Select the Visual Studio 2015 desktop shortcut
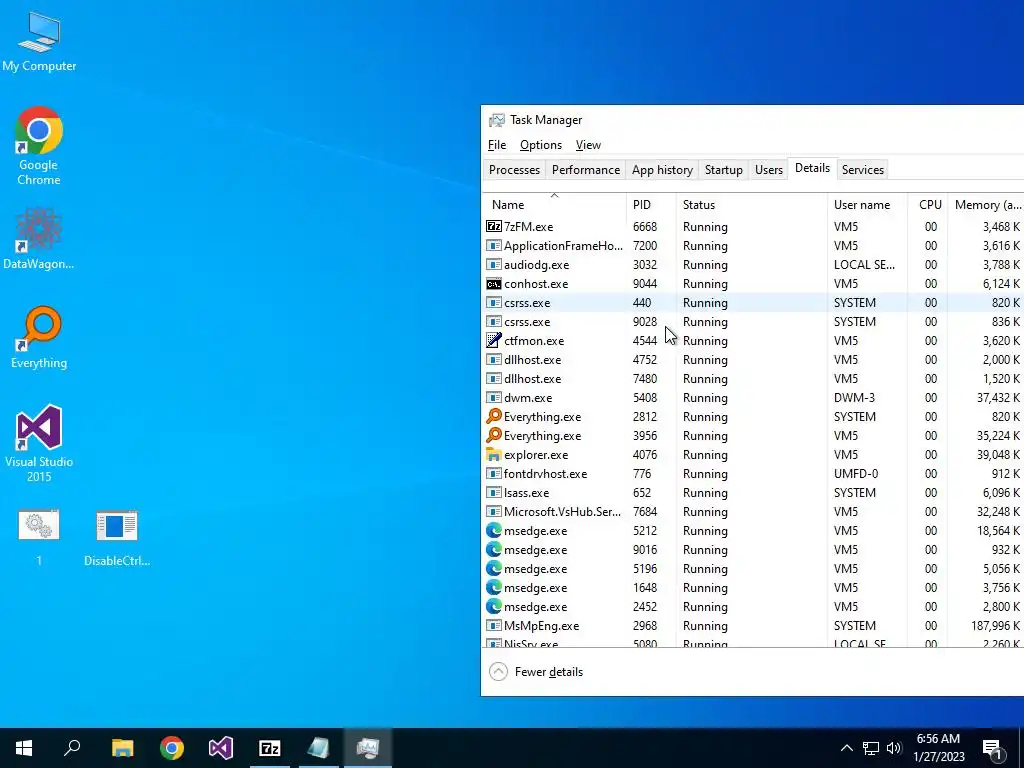Screen dimensions: 1024x768 (x=39, y=443)
